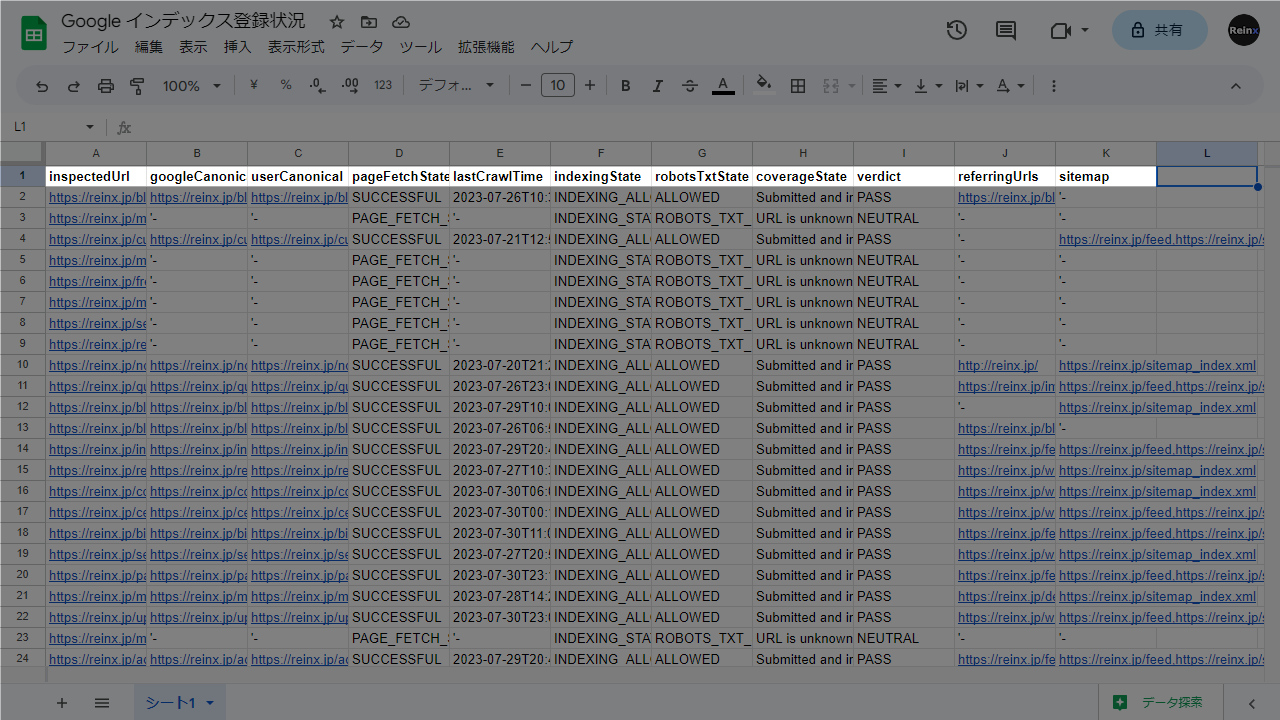The height and width of the screenshot is (720, 1280).
Task: Click the 共有 share button
Action: [x=1159, y=30]
